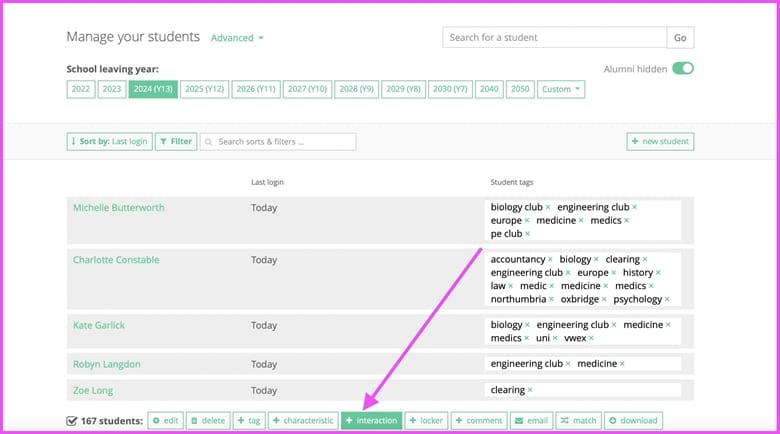The height and width of the screenshot is (434, 780).
Task: Open Kate Garlick's profile
Action: tap(98, 326)
